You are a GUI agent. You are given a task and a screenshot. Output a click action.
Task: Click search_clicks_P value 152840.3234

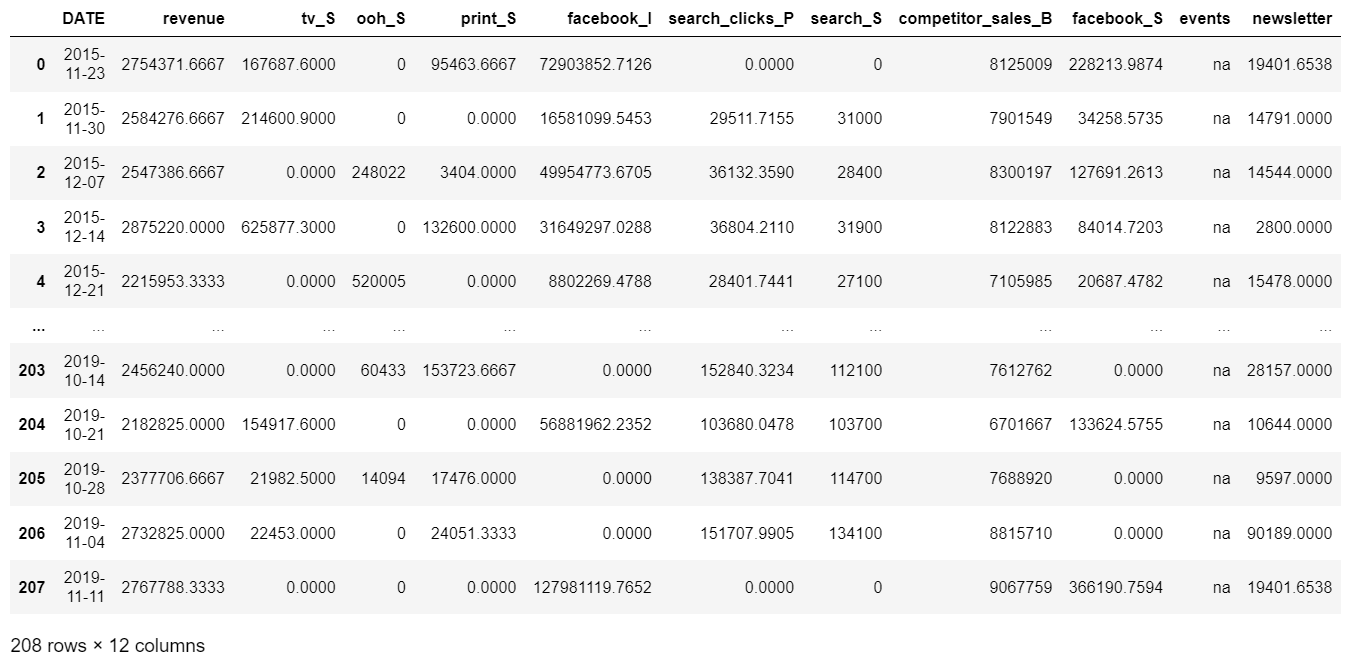748,370
